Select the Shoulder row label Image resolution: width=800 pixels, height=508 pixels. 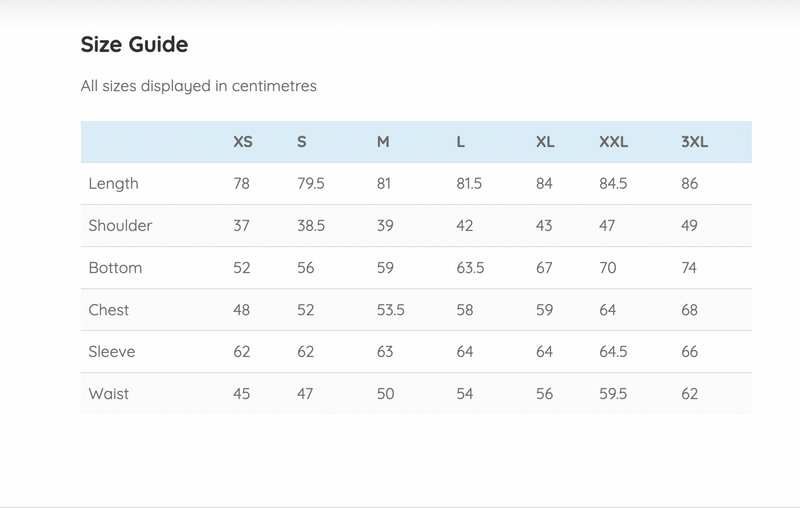coord(120,225)
